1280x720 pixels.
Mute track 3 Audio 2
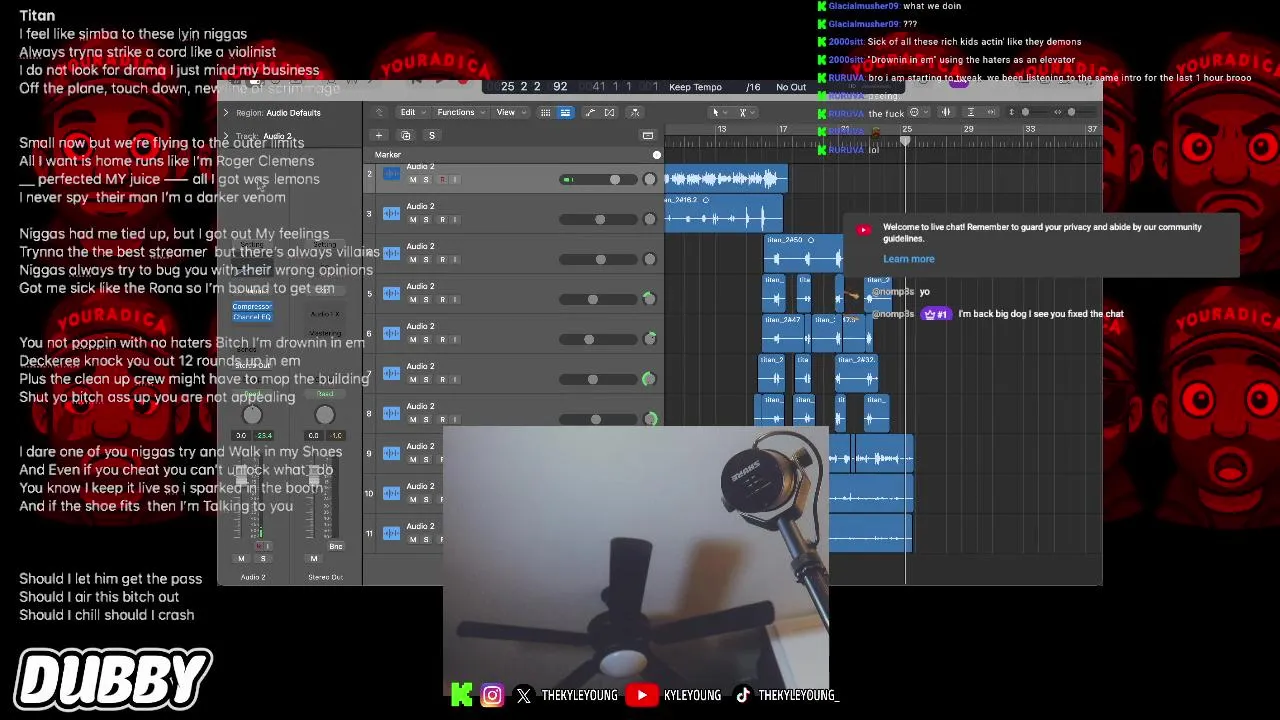[x=413, y=220]
